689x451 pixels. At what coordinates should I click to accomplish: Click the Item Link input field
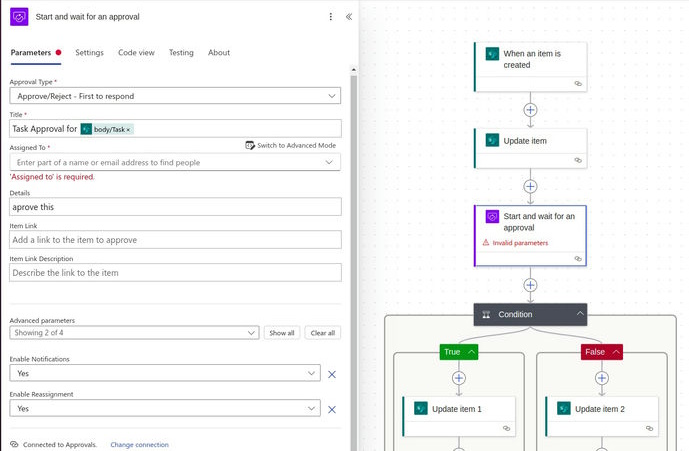click(x=175, y=240)
